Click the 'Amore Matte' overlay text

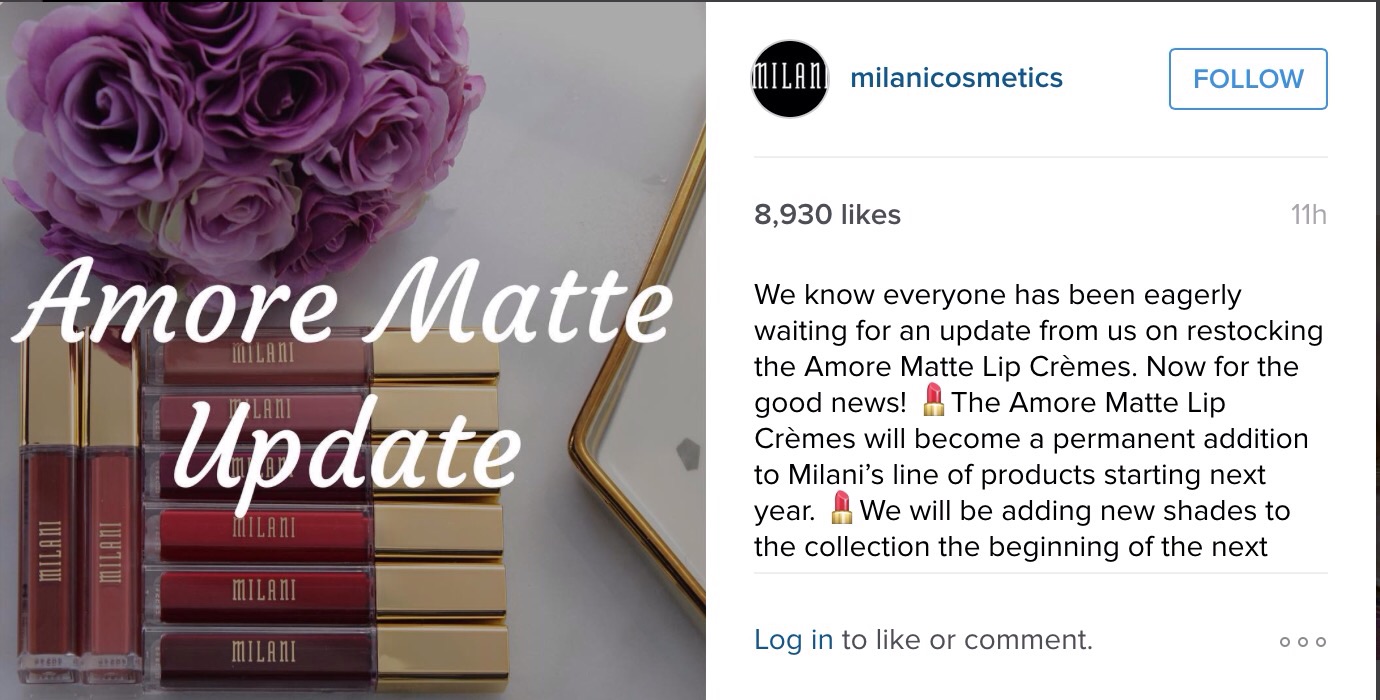[343, 300]
